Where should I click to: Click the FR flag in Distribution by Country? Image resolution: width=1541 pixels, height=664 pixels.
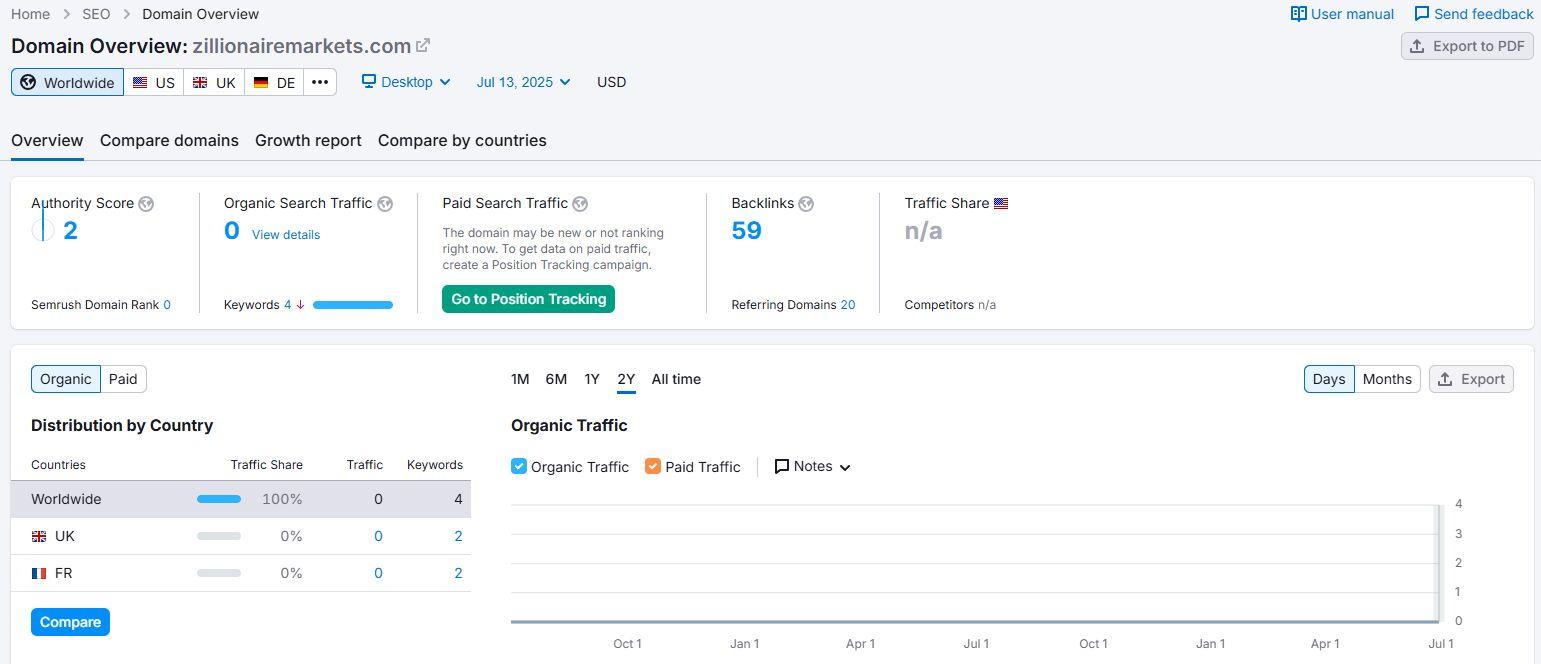pos(39,574)
